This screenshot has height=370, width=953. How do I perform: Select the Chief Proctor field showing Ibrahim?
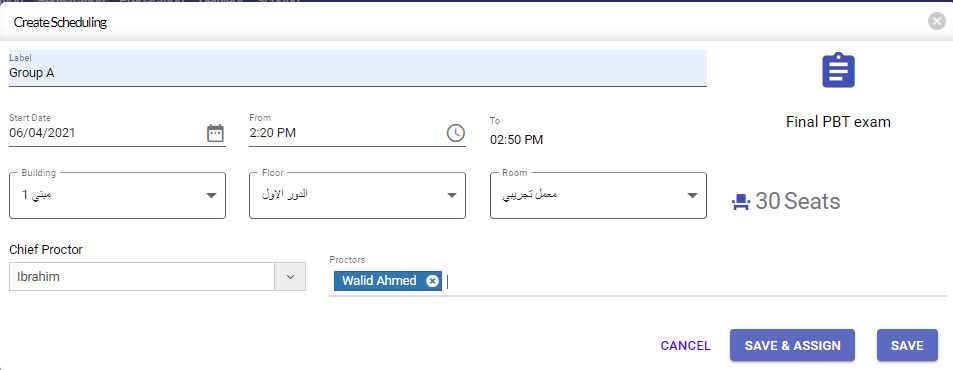coord(142,277)
